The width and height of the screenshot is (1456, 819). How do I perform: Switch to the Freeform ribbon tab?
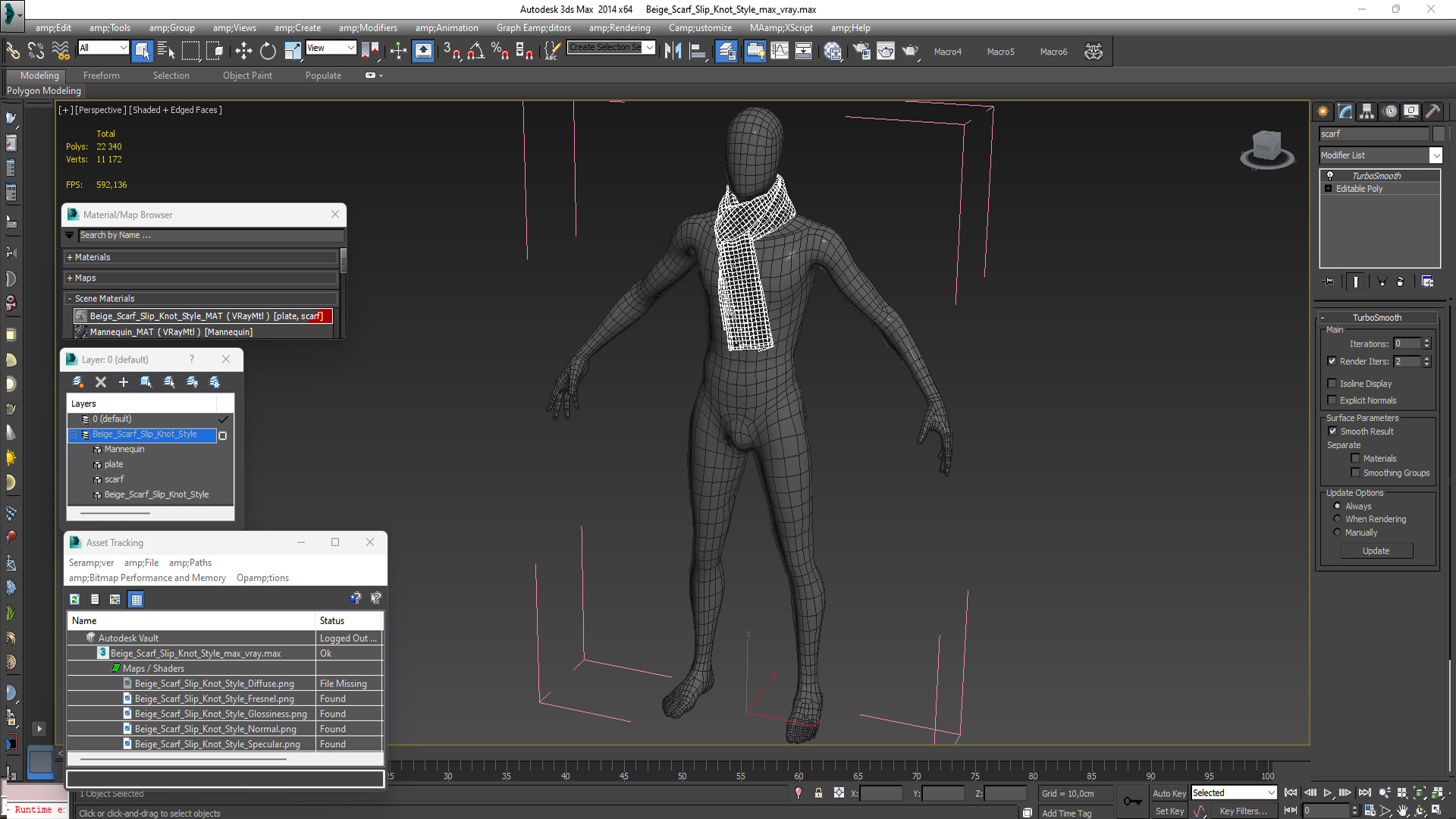pos(102,76)
